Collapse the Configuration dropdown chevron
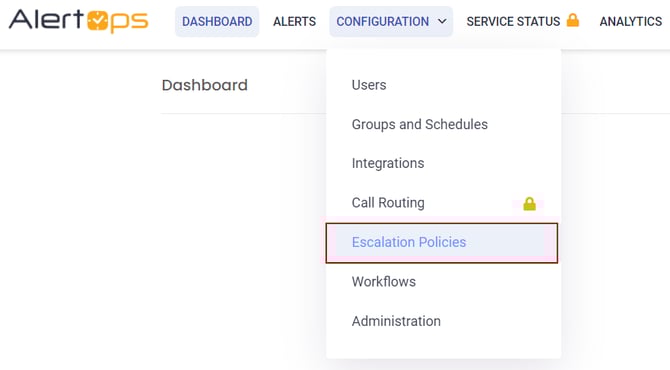The image size is (670, 370). (x=442, y=21)
